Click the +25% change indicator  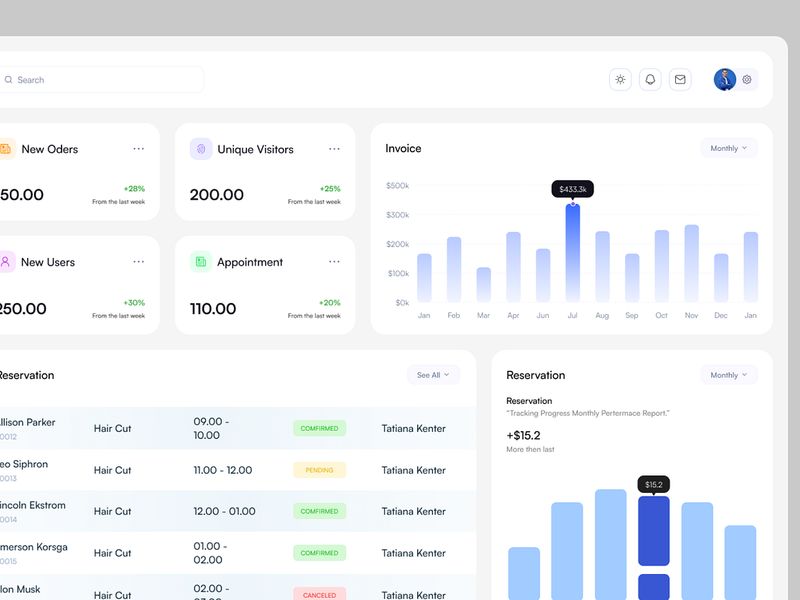(330, 189)
